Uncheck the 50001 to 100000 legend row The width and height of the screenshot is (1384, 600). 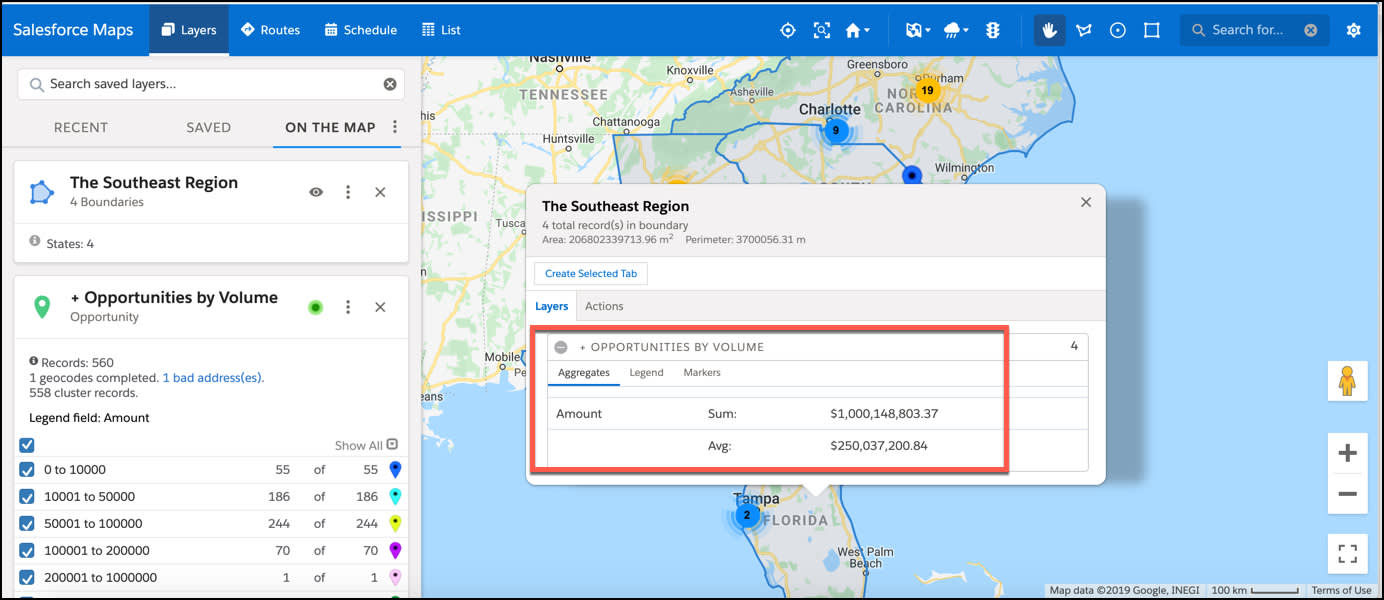(27, 523)
